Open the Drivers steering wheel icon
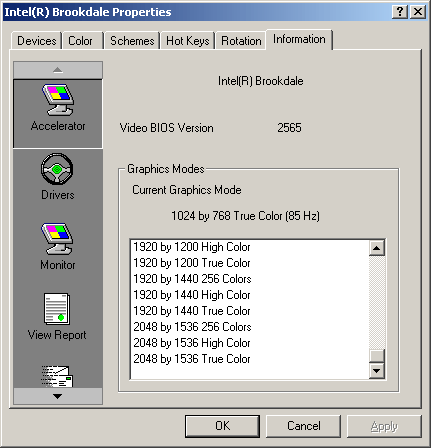The image size is (431, 448). click(x=57, y=169)
